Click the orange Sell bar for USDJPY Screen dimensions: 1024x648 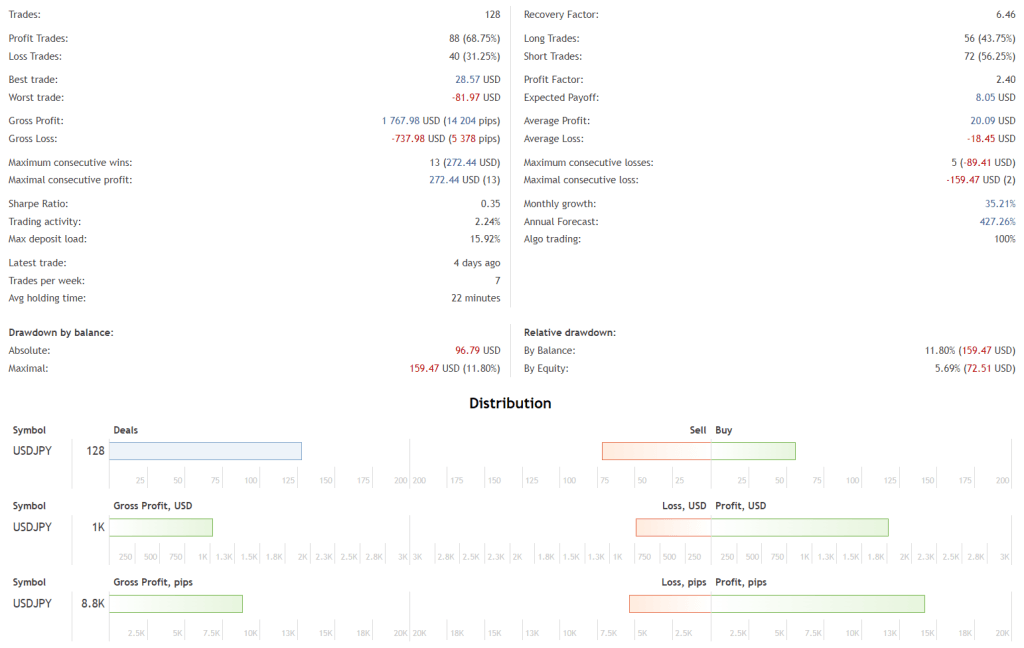coord(656,451)
